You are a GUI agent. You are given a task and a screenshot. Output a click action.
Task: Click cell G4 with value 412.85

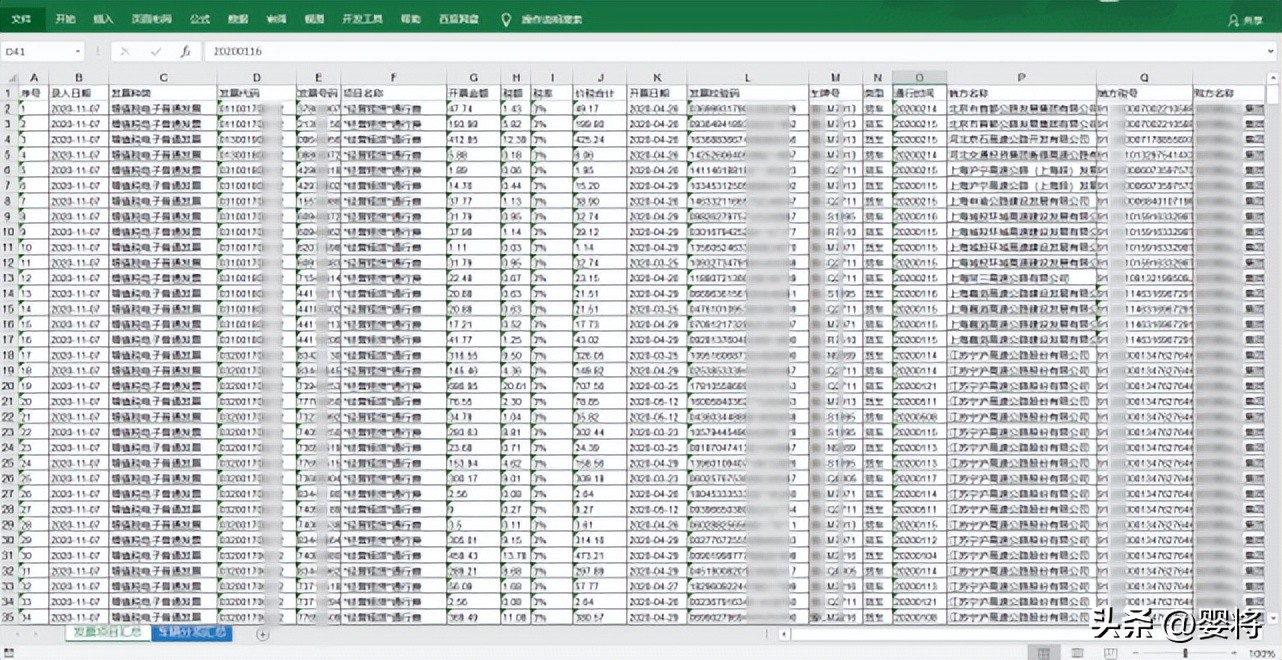point(473,139)
